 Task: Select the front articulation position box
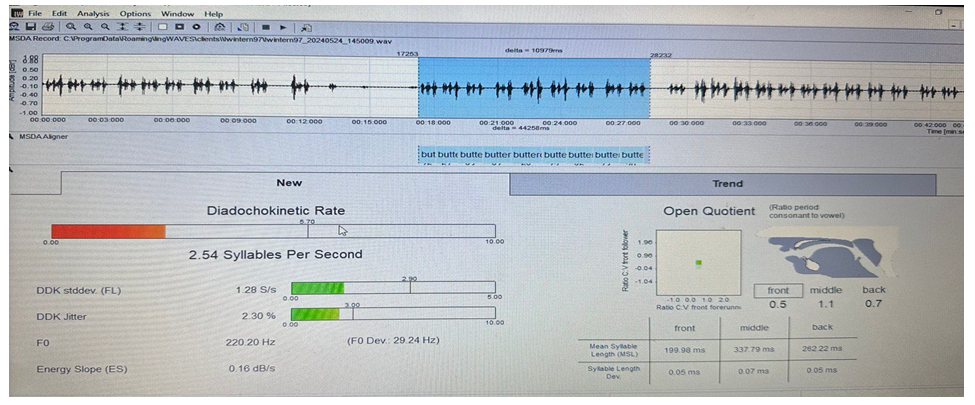pyautogui.click(x=777, y=290)
